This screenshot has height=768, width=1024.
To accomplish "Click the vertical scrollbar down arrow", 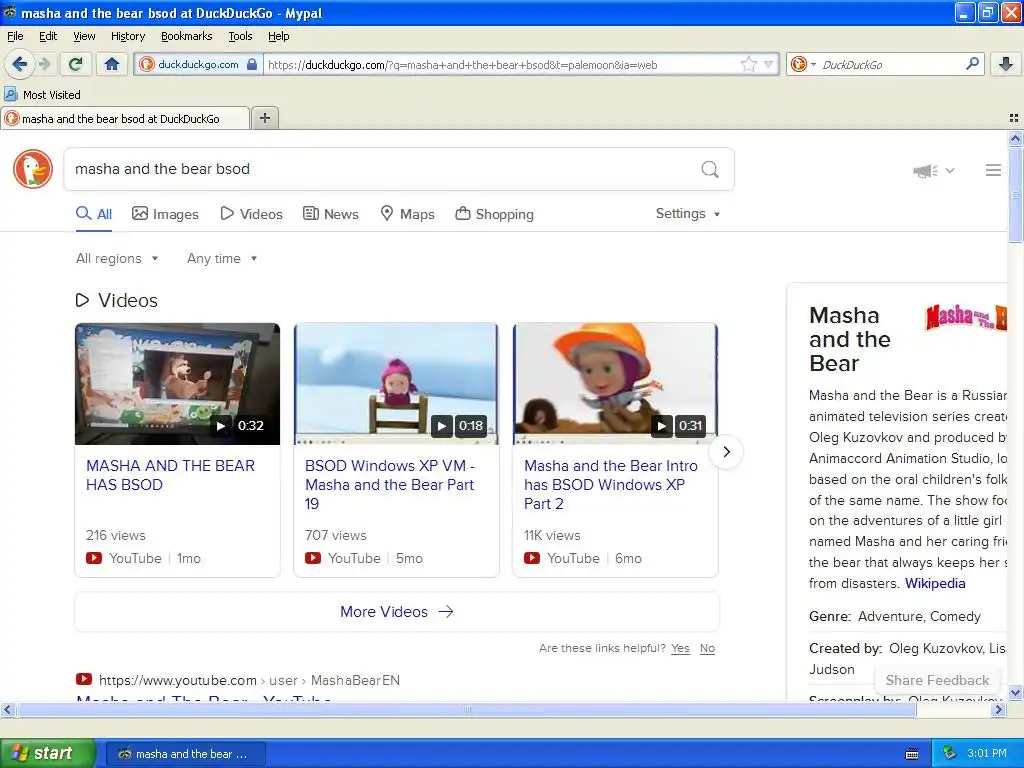I will 1015,693.
